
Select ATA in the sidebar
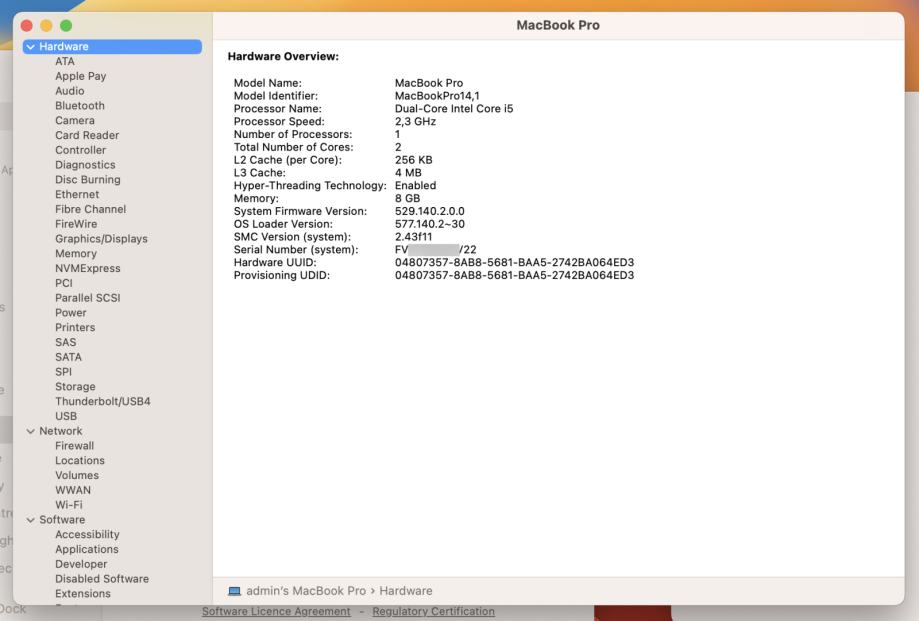[x=64, y=62]
